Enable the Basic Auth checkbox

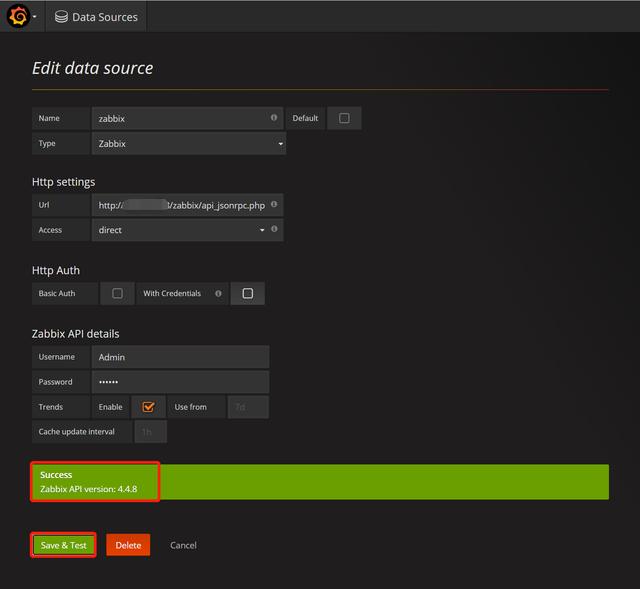pyautogui.click(x=117, y=293)
